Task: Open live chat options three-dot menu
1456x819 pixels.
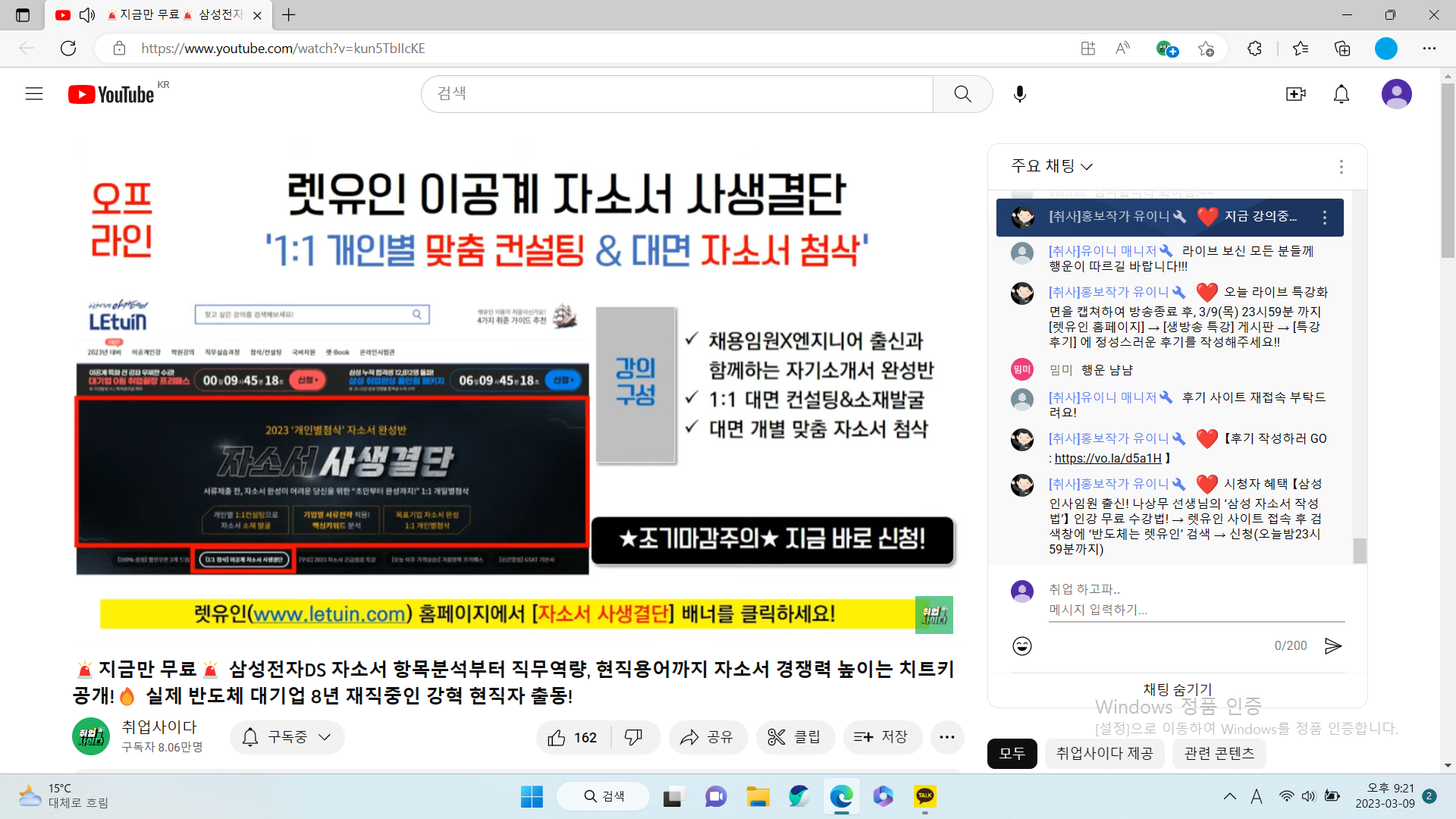Action: click(x=1341, y=167)
